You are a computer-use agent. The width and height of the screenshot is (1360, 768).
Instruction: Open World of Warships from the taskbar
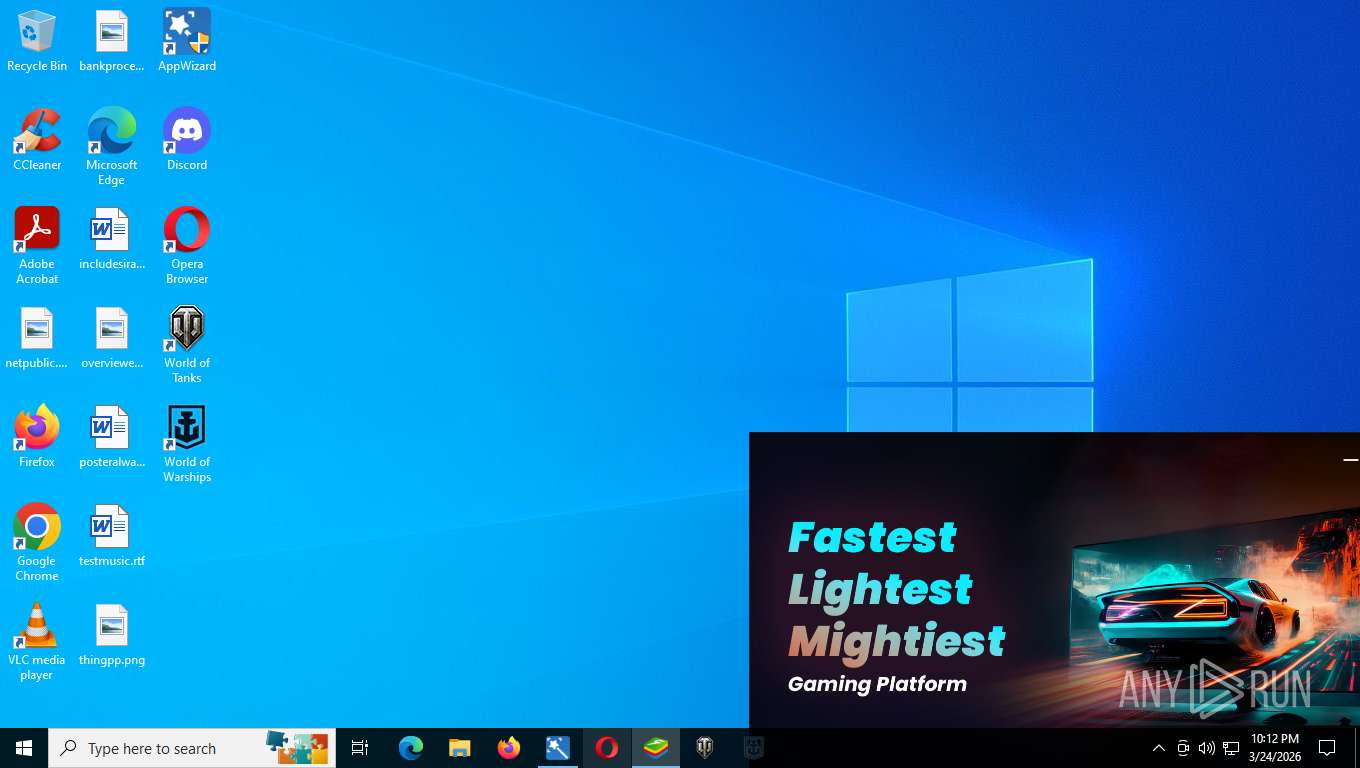pos(754,748)
